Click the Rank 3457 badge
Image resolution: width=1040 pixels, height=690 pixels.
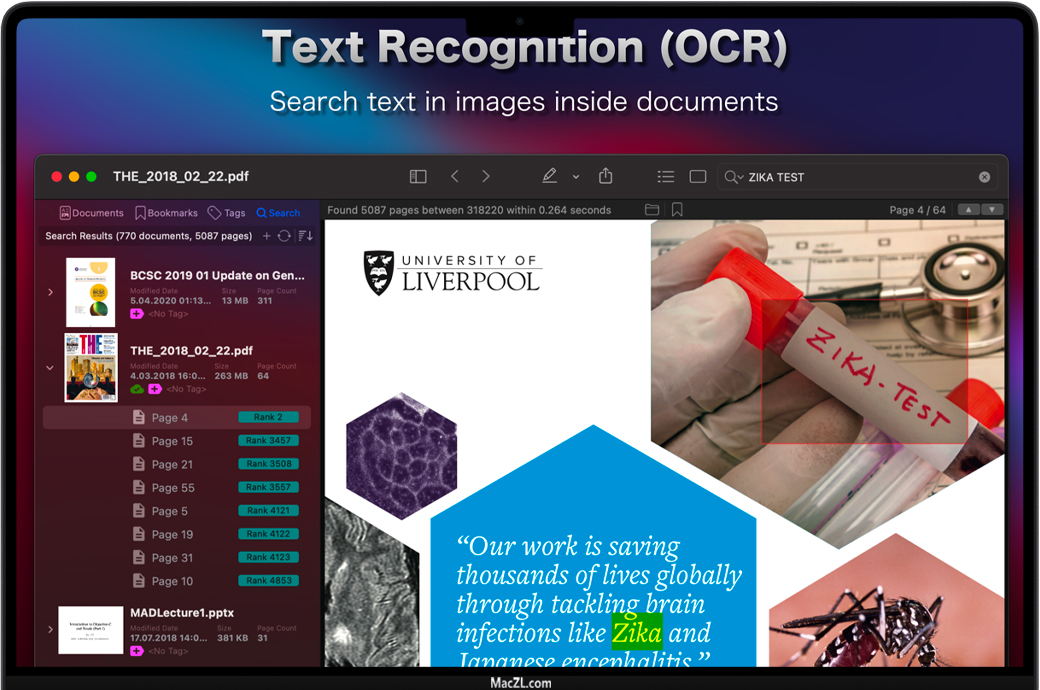(269, 441)
